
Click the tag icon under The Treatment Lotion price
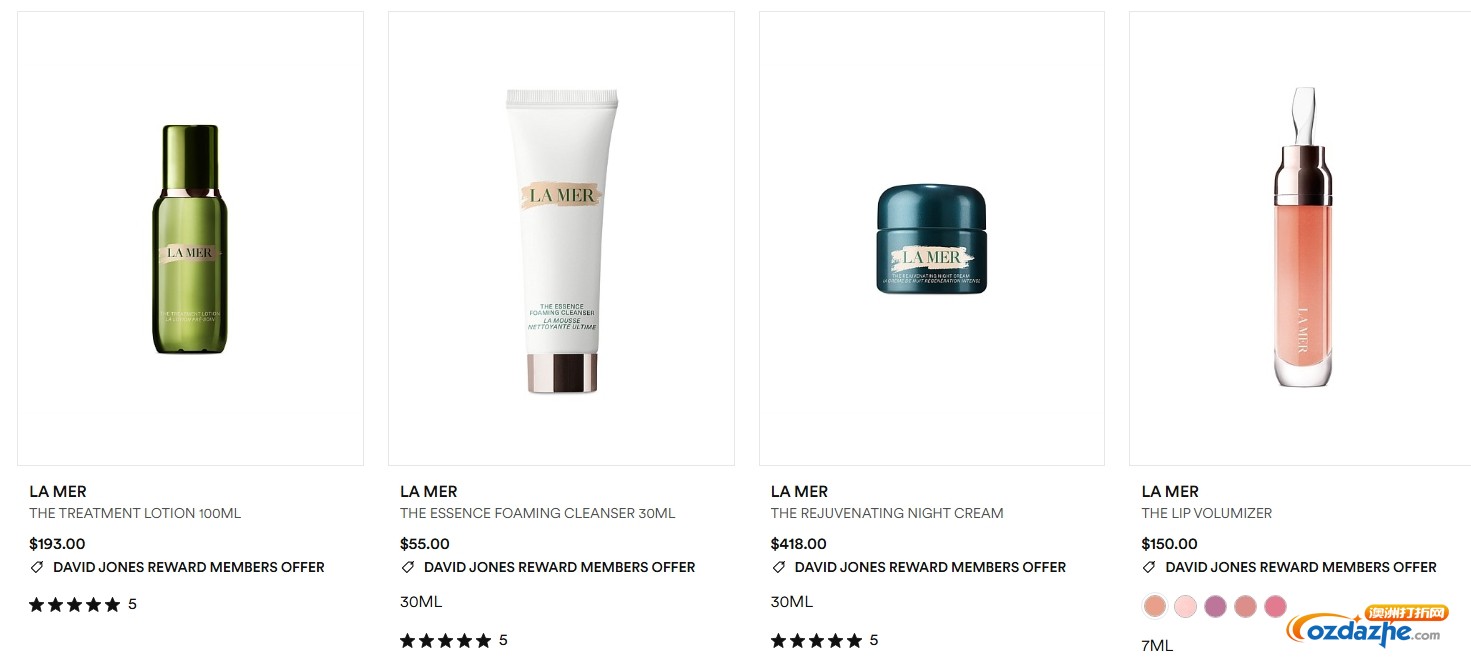point(37,567)
